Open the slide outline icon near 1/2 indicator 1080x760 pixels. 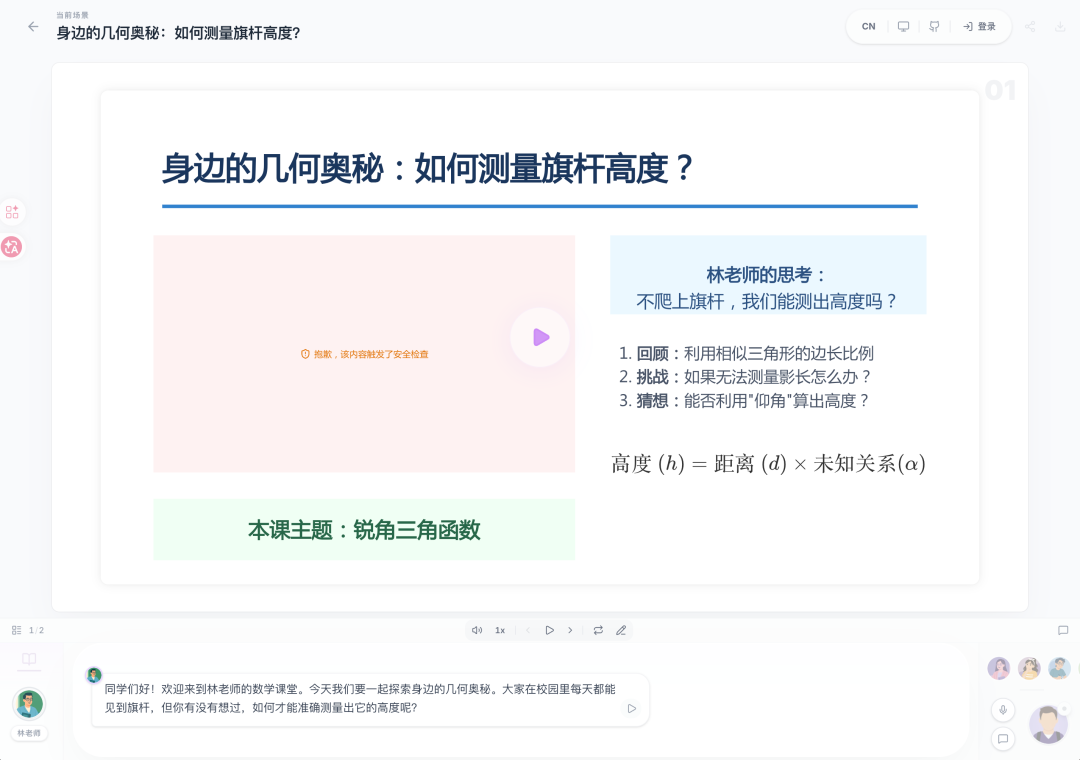tap(16, 630)
